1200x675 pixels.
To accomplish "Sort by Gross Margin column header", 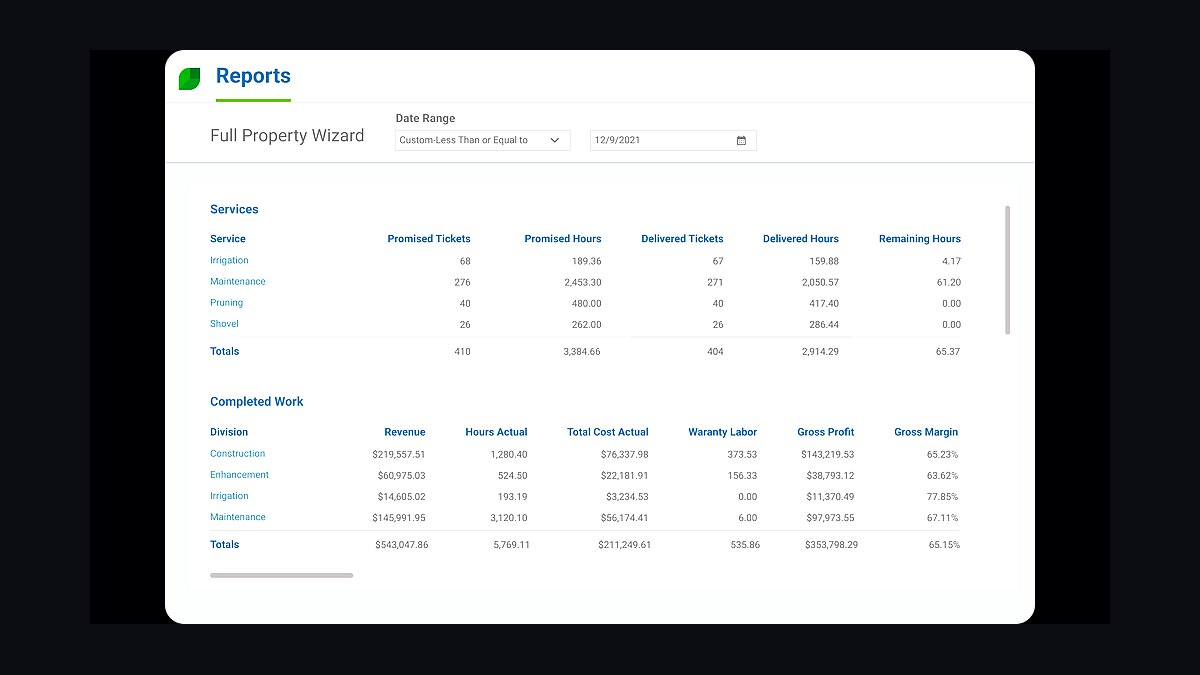I will click(926, 432).
